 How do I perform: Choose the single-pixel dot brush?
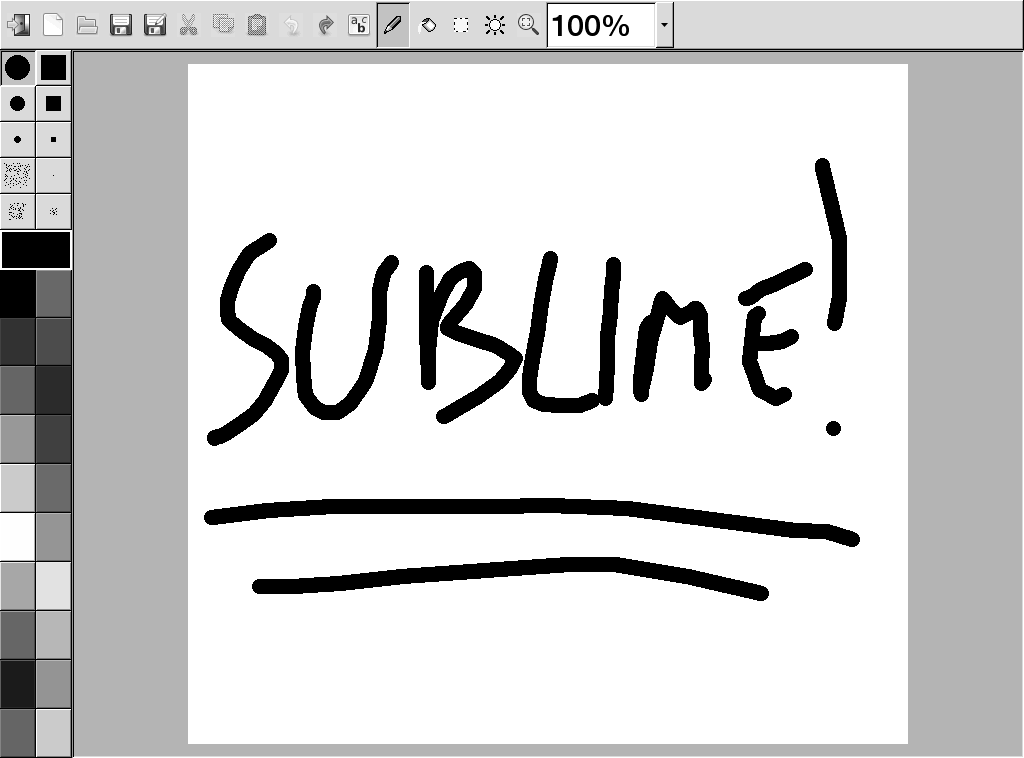pyautogui.click(x=54, y=175)
